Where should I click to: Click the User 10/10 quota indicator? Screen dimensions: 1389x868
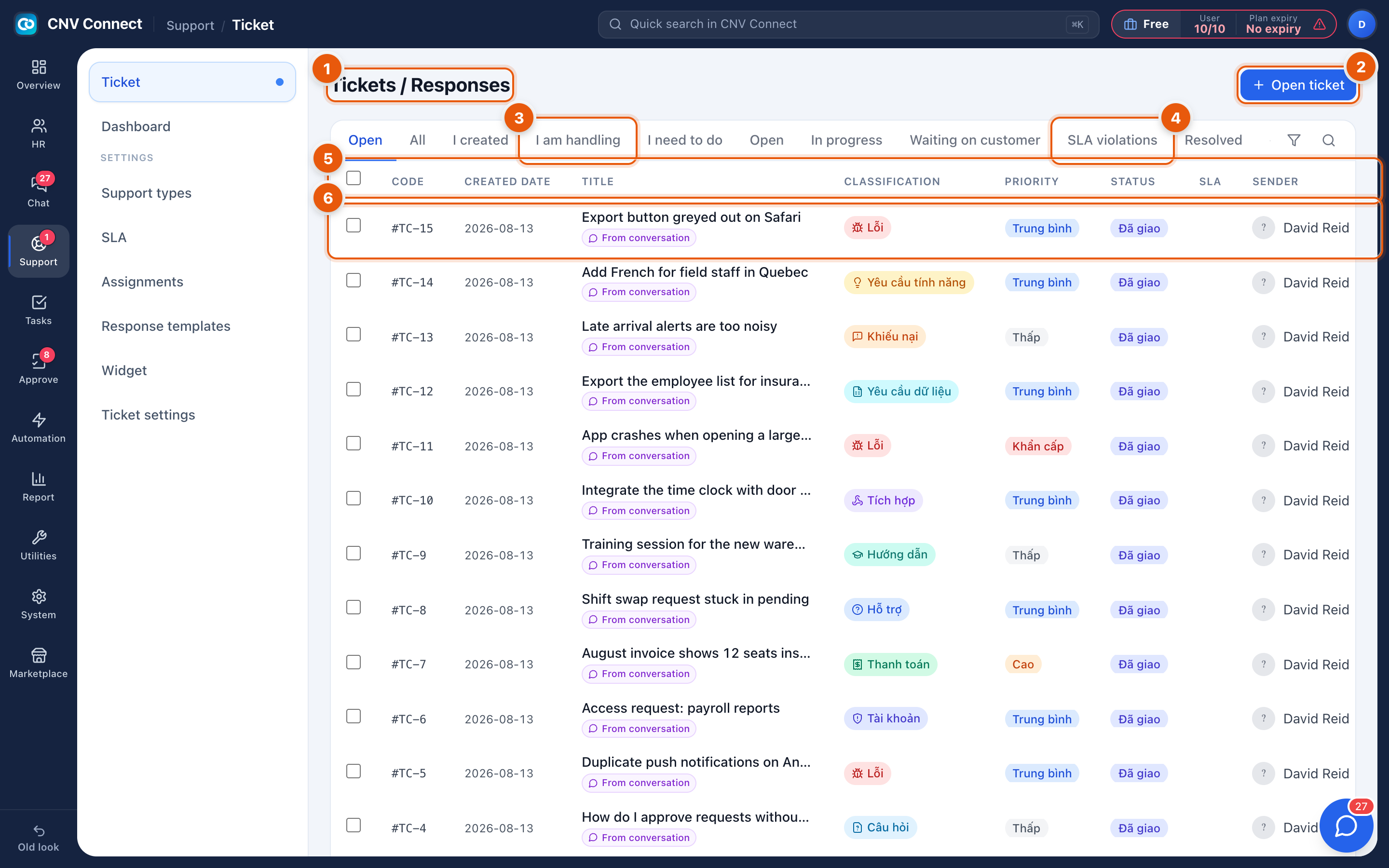(1209, 24)
